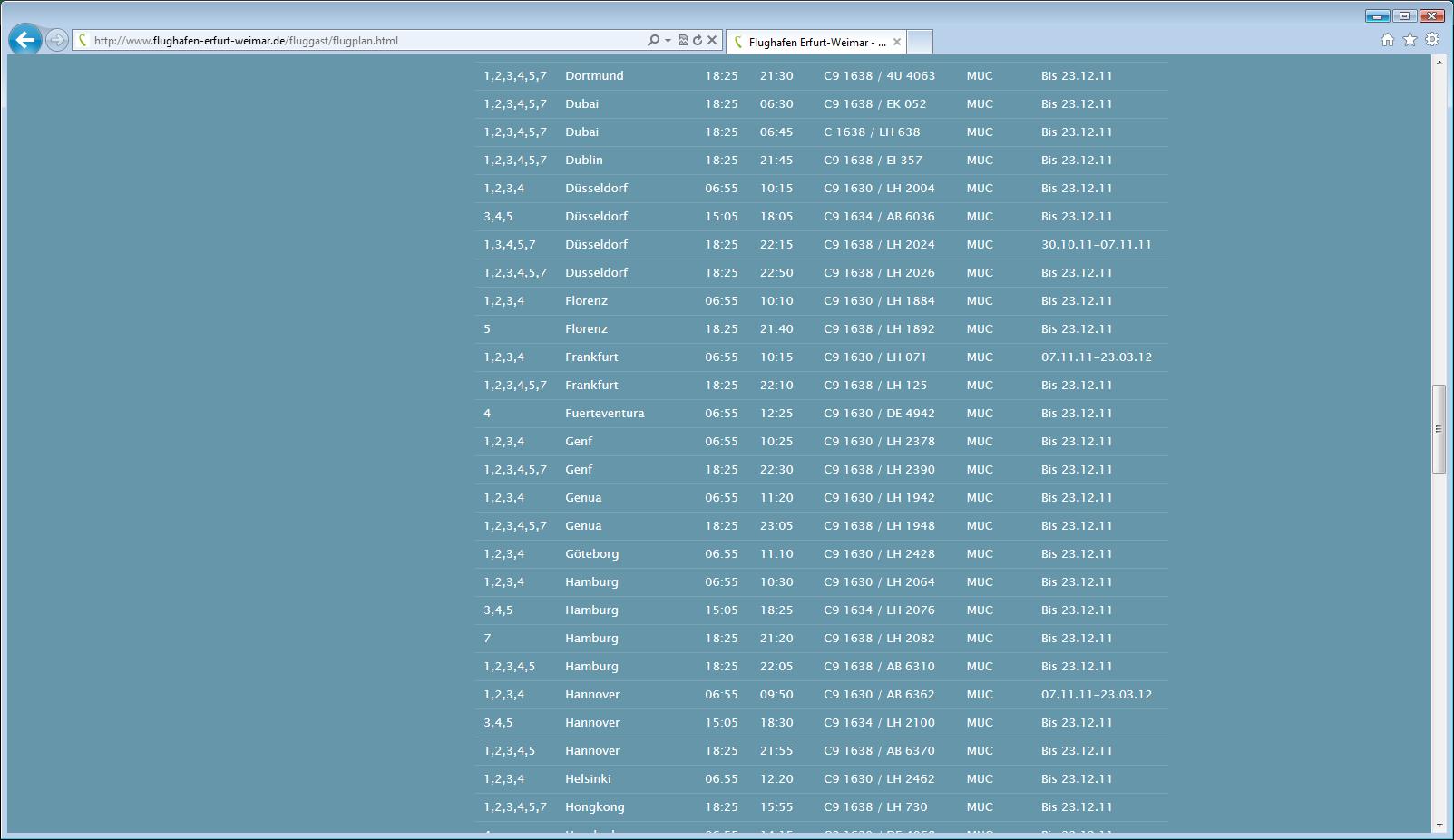
Task: Click arrival time '12:25' in Fuerteventura row
Action: coord(776,414)
